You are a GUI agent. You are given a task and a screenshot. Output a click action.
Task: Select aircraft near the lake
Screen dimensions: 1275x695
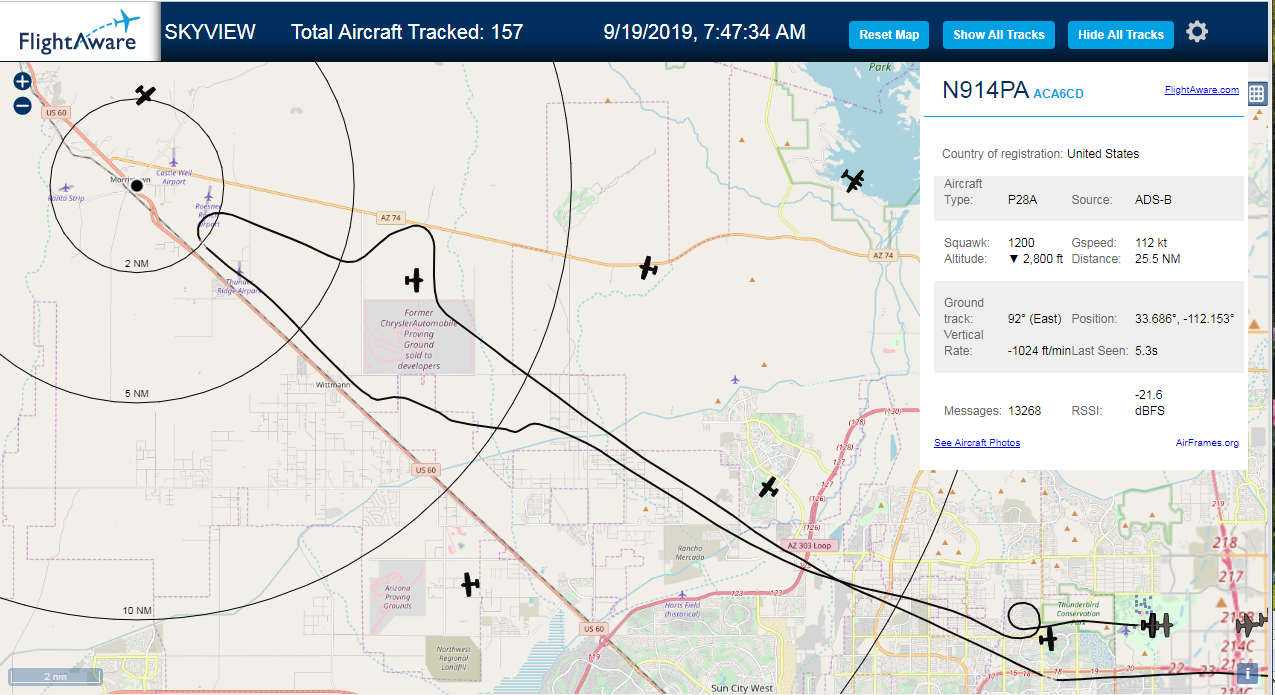pyautogui.click(x=853, y=180)
